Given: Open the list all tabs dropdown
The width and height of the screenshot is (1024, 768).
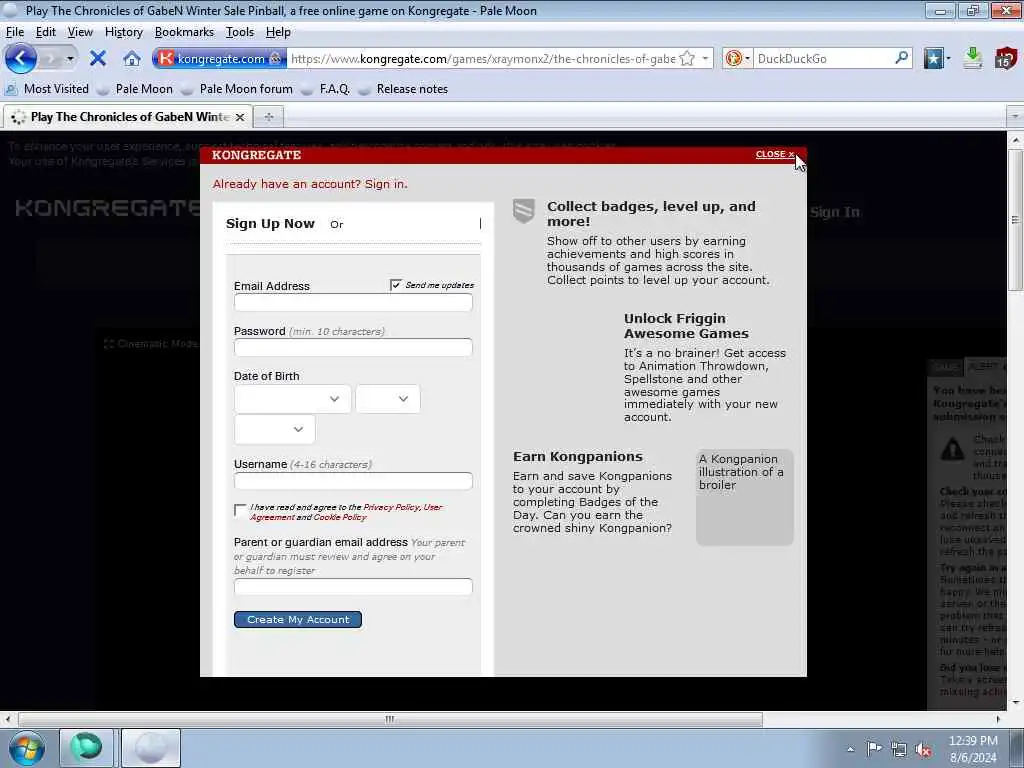Looking at the screenshot, I should coord(1015,116).
